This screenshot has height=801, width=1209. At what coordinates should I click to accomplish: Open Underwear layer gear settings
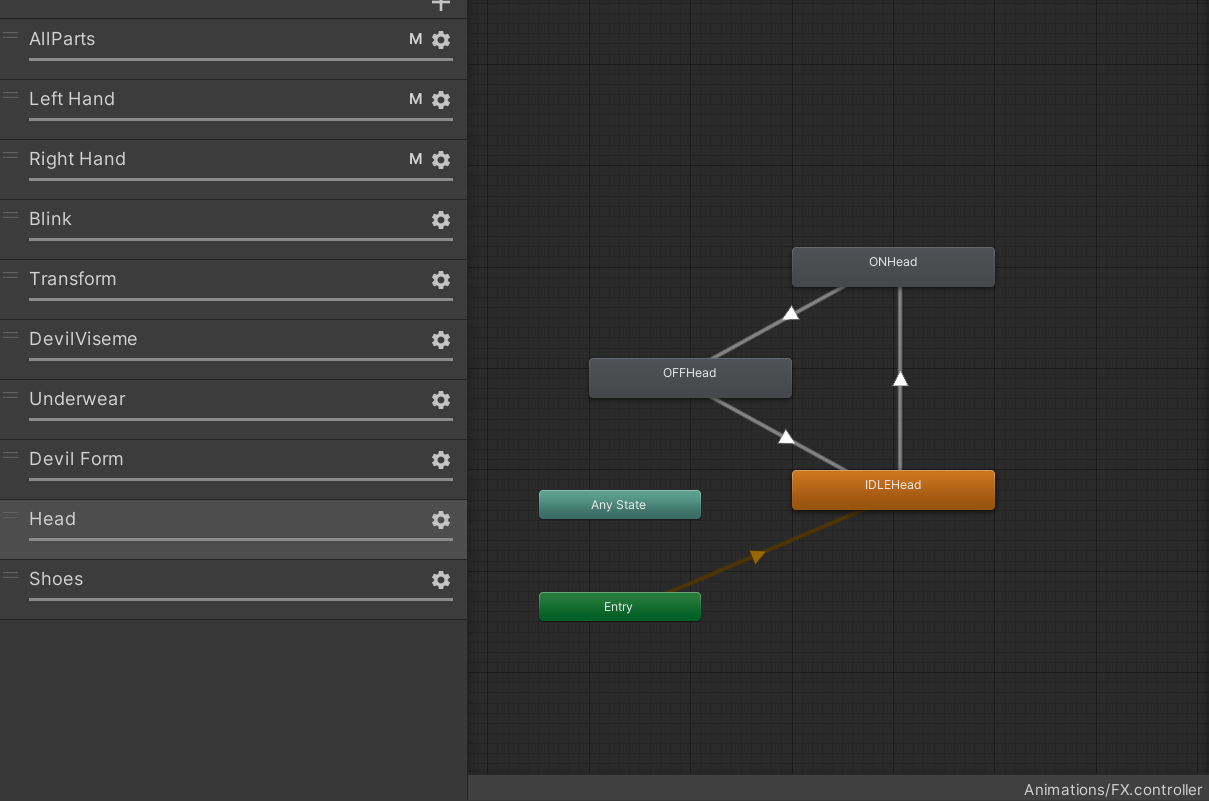[x=441, y=400]
